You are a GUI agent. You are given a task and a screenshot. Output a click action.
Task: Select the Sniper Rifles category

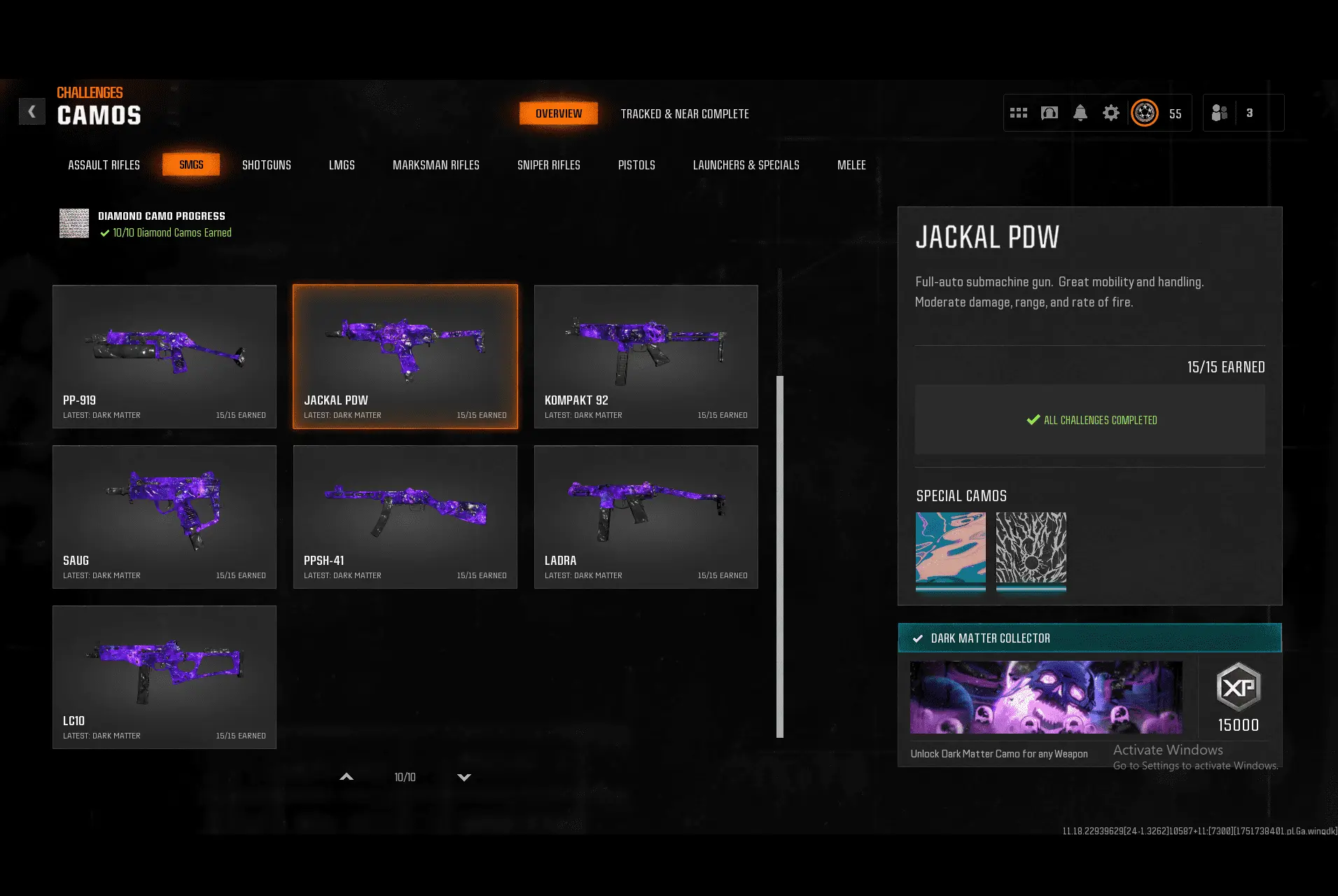(549, 165)
